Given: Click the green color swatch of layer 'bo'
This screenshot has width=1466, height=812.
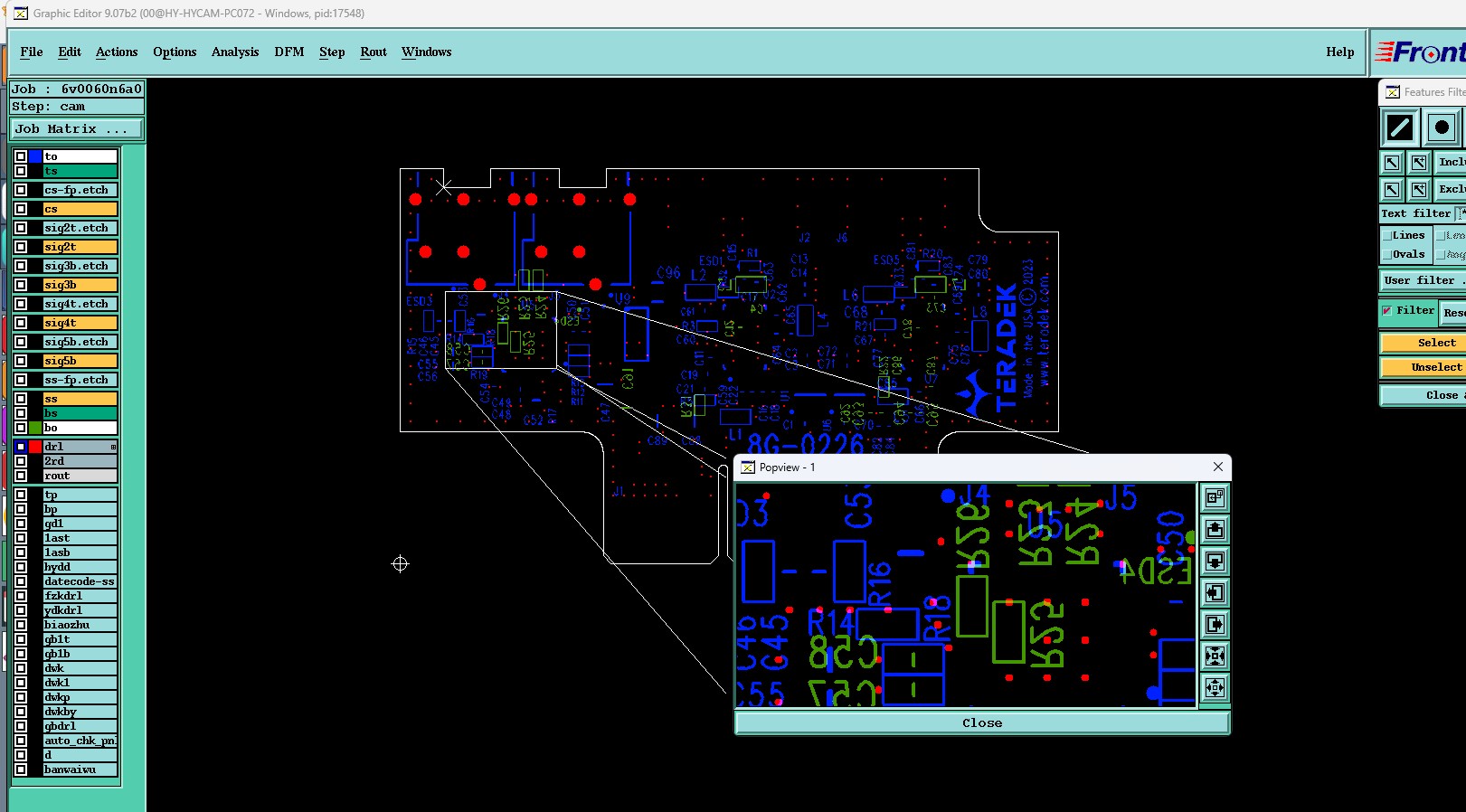Looking at the screenshot, I should (35, 428).
